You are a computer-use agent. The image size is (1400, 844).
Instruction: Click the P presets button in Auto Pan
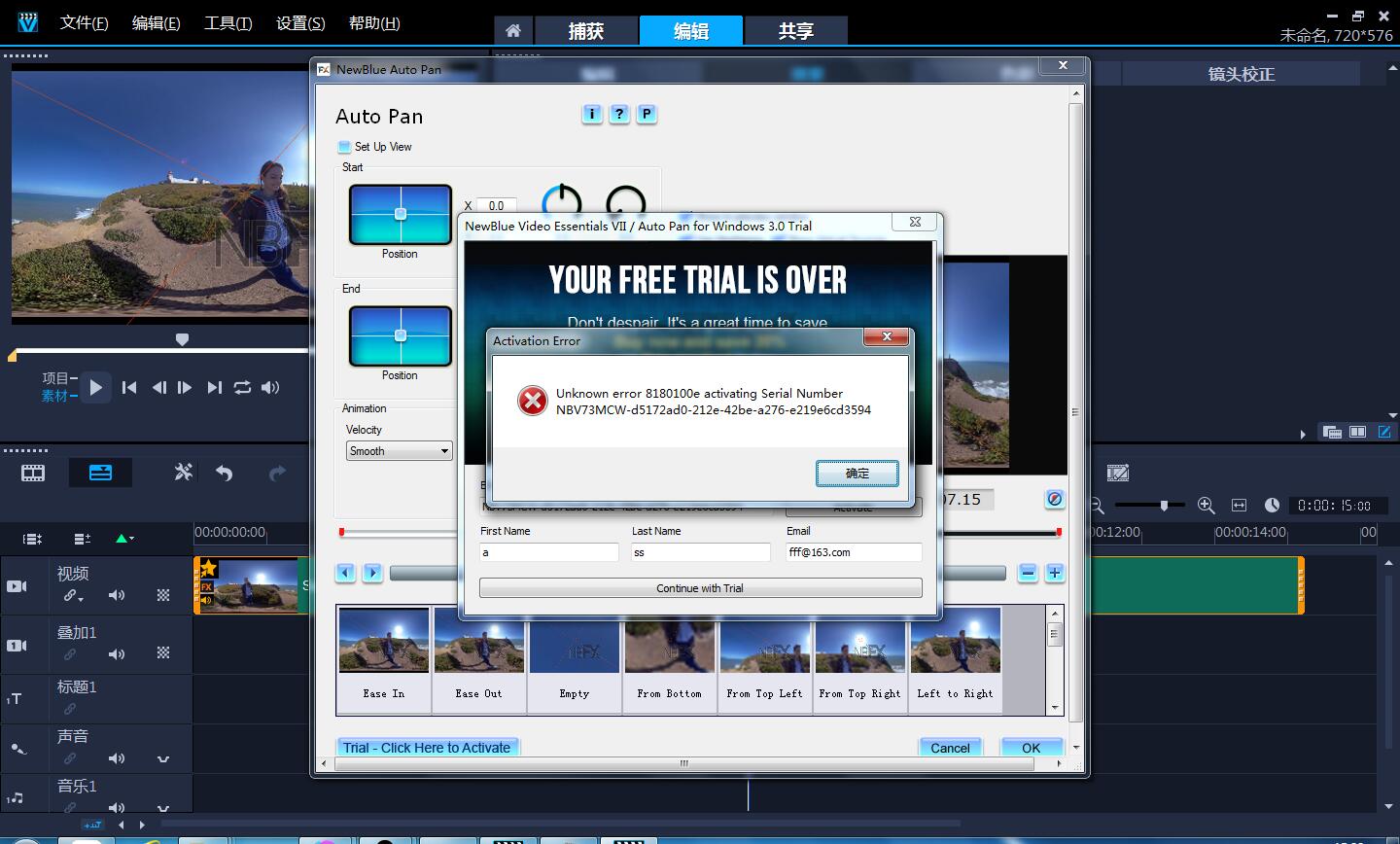pos(646,114)
